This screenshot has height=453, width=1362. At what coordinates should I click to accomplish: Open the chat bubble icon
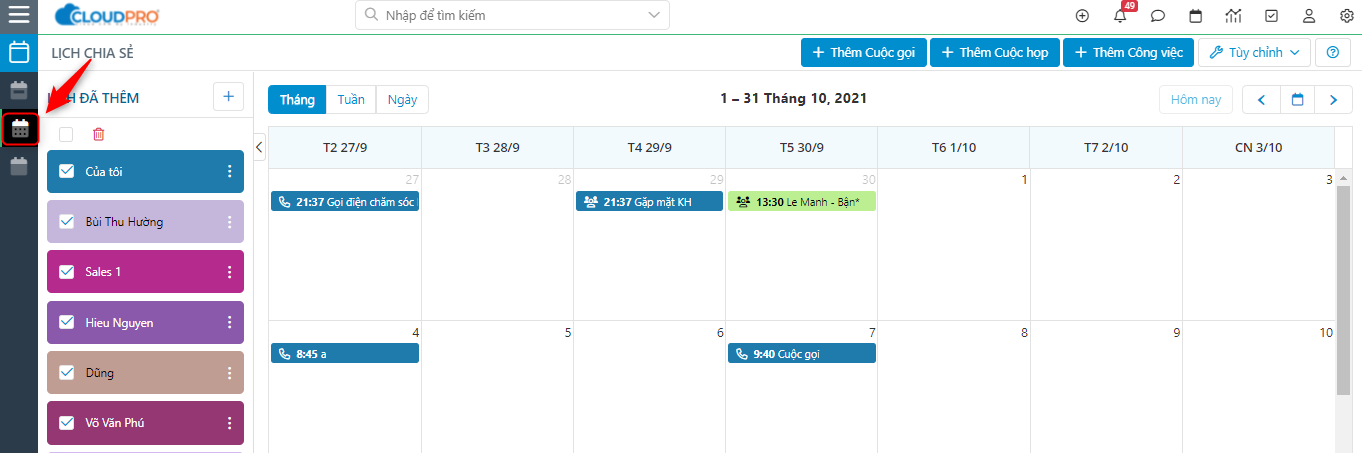[x=1158, y=16]
